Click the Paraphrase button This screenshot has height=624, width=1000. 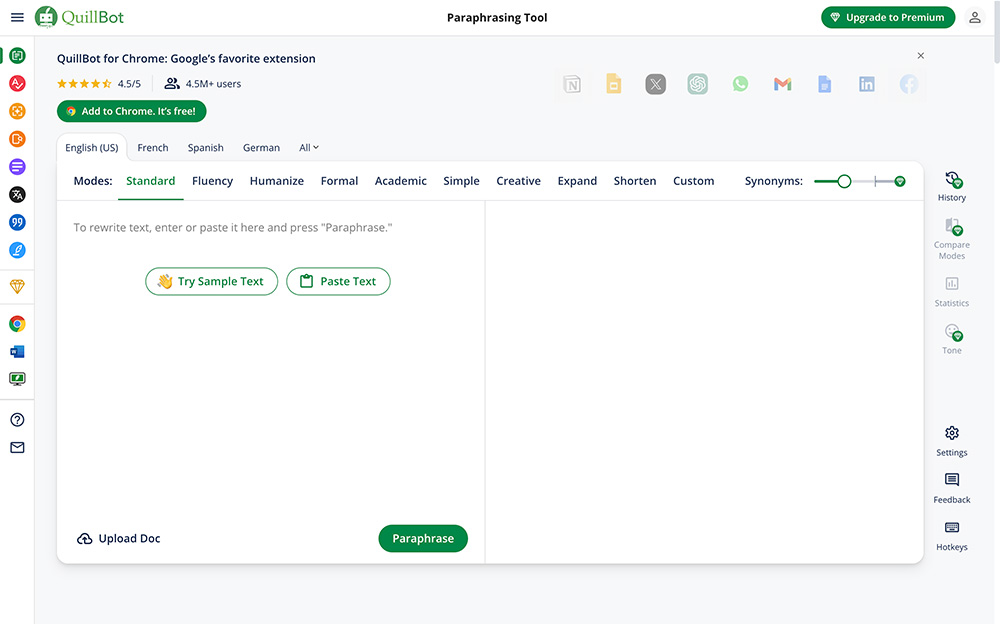coord(423,538)
